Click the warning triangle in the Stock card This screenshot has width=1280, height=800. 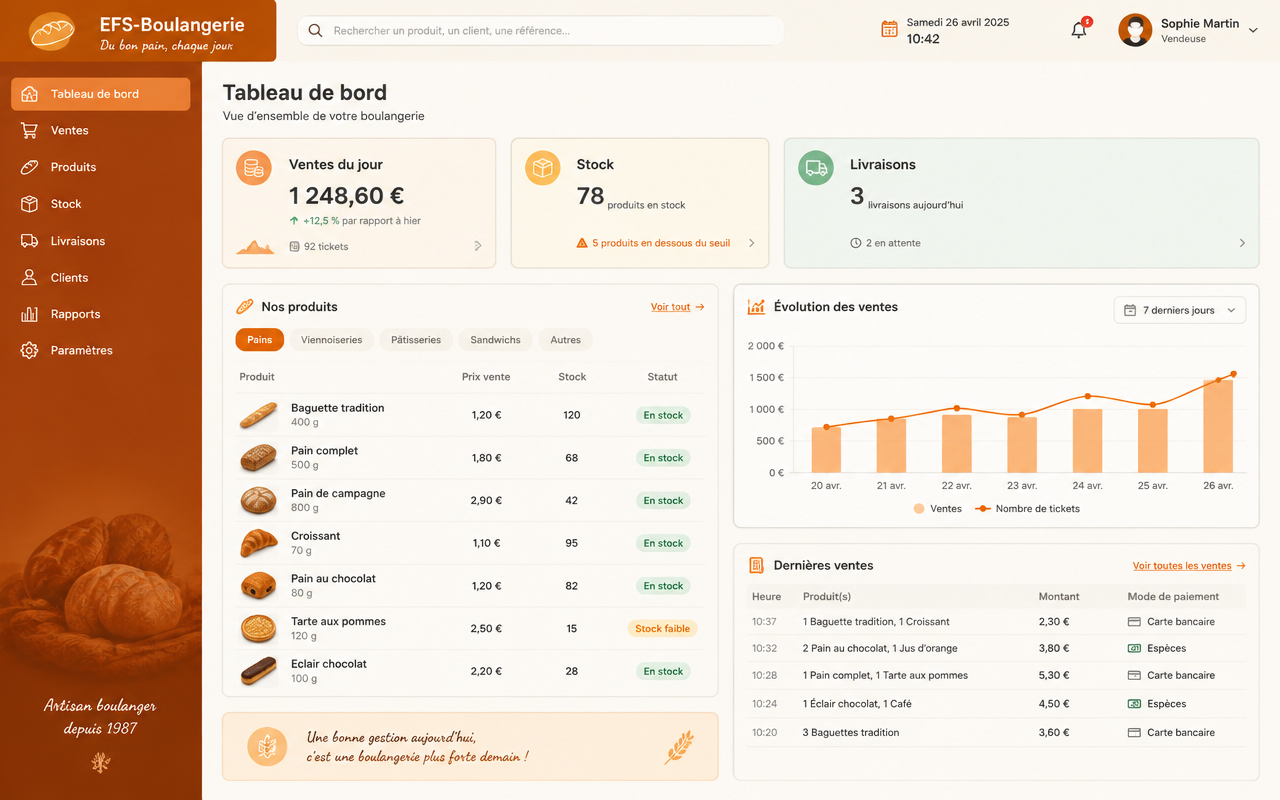(x=582, y=243)
